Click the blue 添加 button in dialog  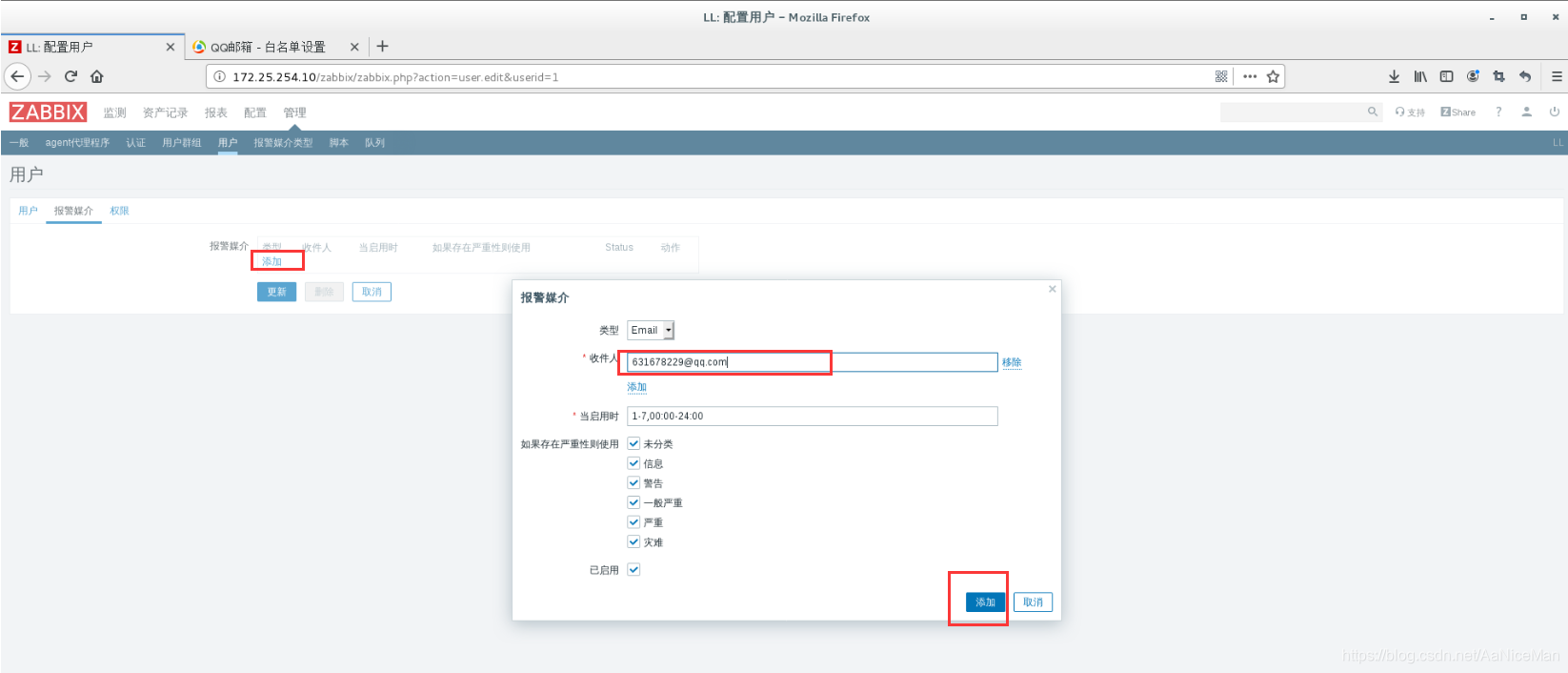pyautogui.click(x=985, y=602)
